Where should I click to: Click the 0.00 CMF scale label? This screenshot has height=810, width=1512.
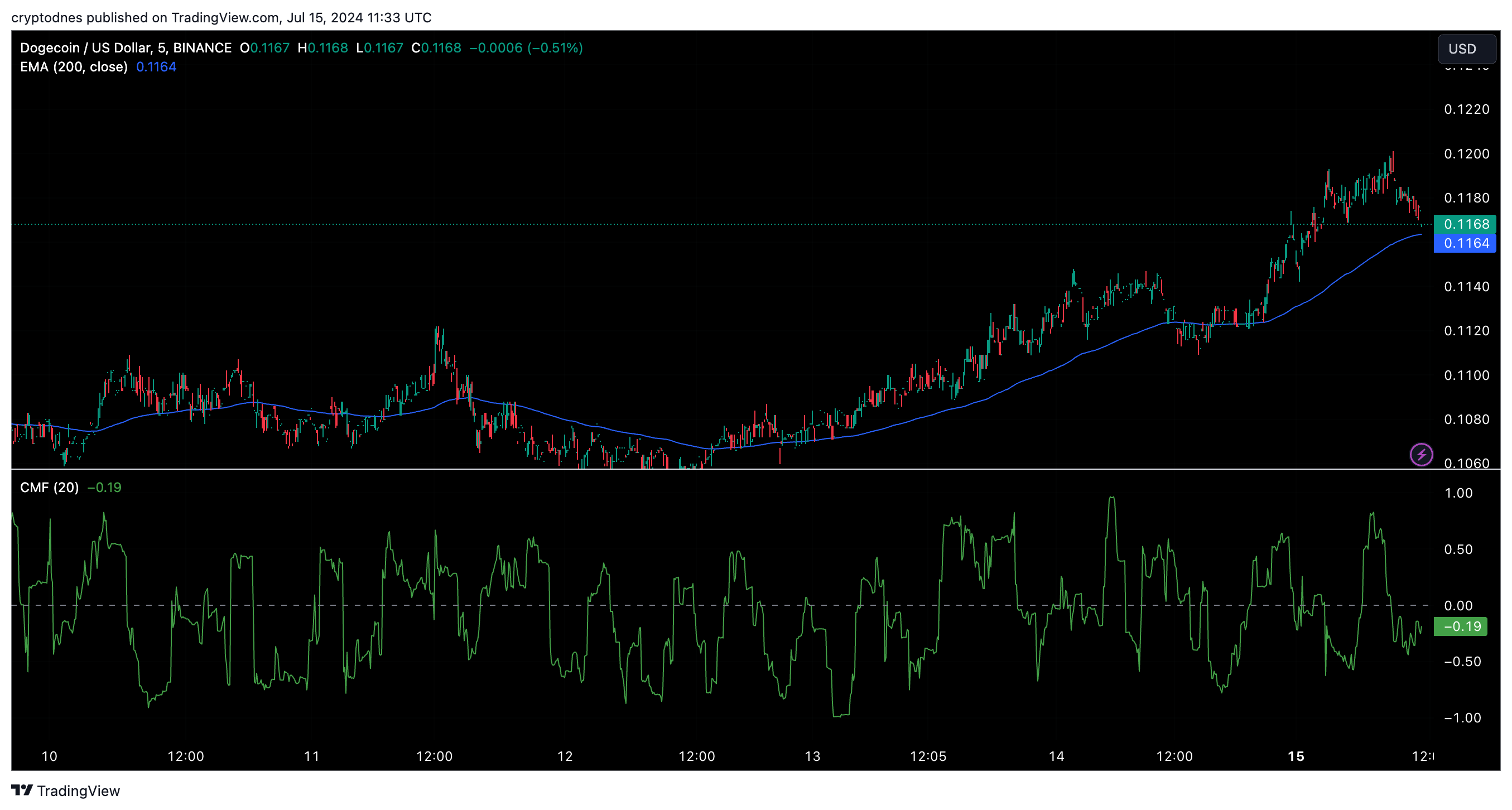pos(1458,606)
